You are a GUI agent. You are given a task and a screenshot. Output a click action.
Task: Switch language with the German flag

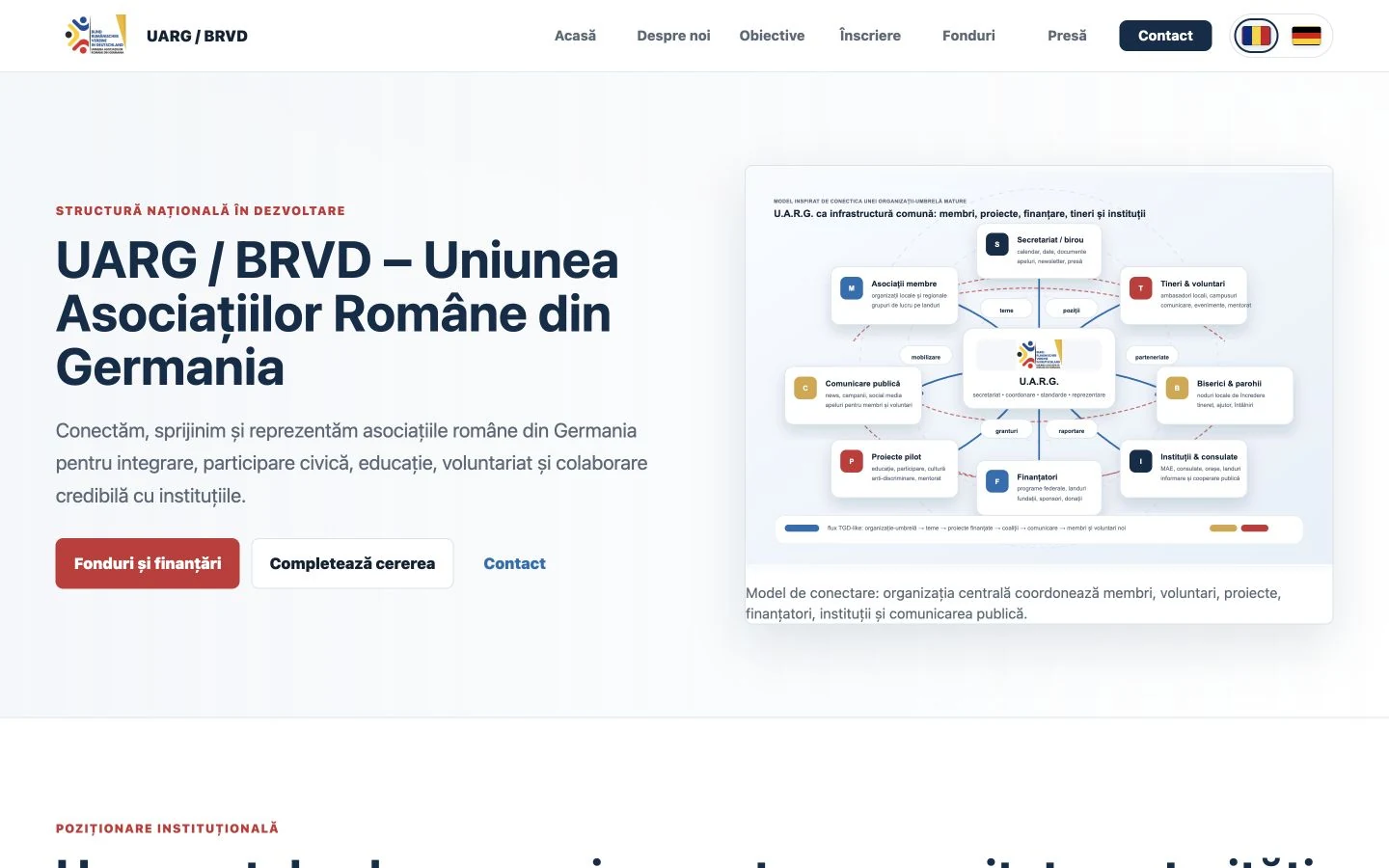[1306, 36]
